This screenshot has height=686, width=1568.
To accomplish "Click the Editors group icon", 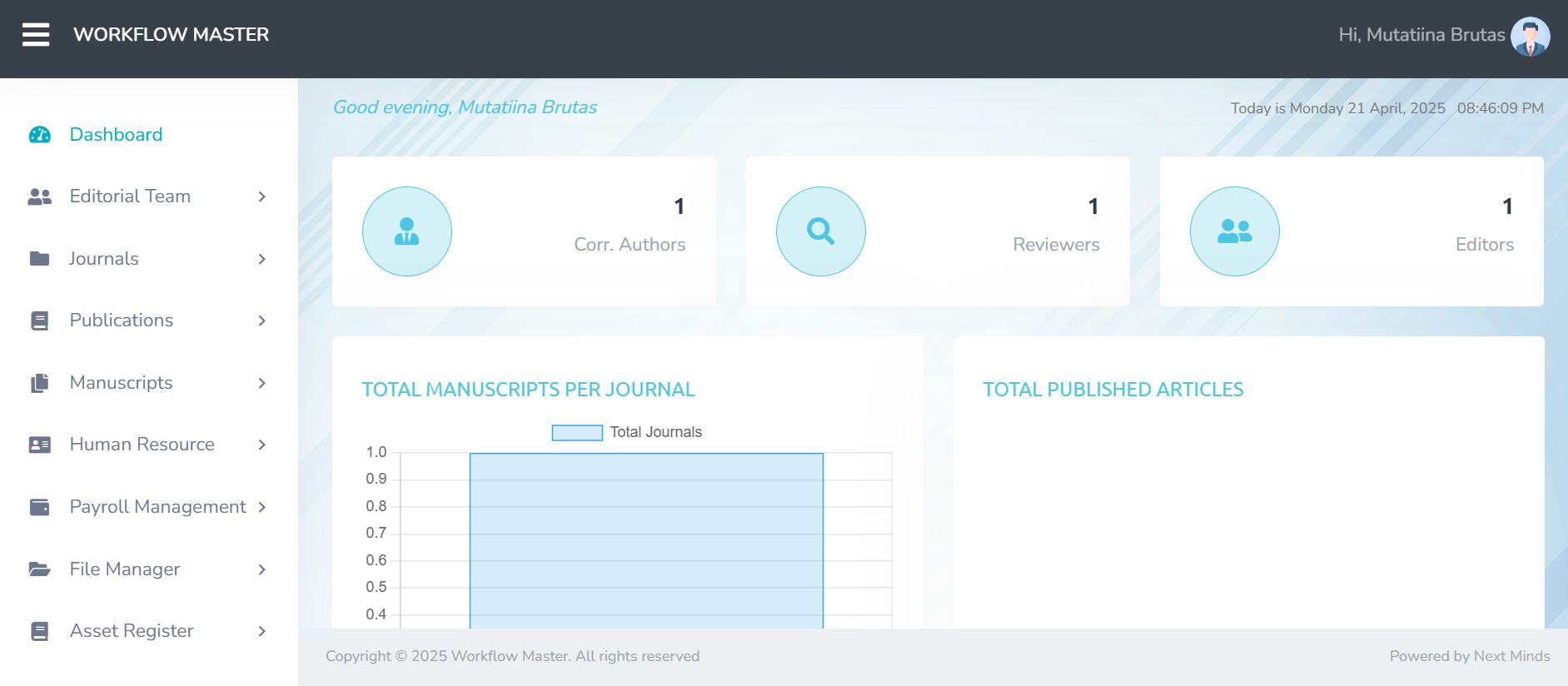I will [1234, 231].
